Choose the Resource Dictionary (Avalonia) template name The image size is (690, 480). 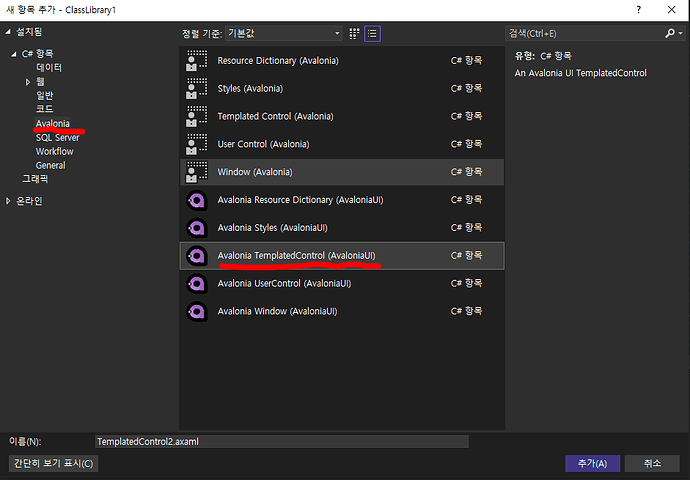point(278,61)
